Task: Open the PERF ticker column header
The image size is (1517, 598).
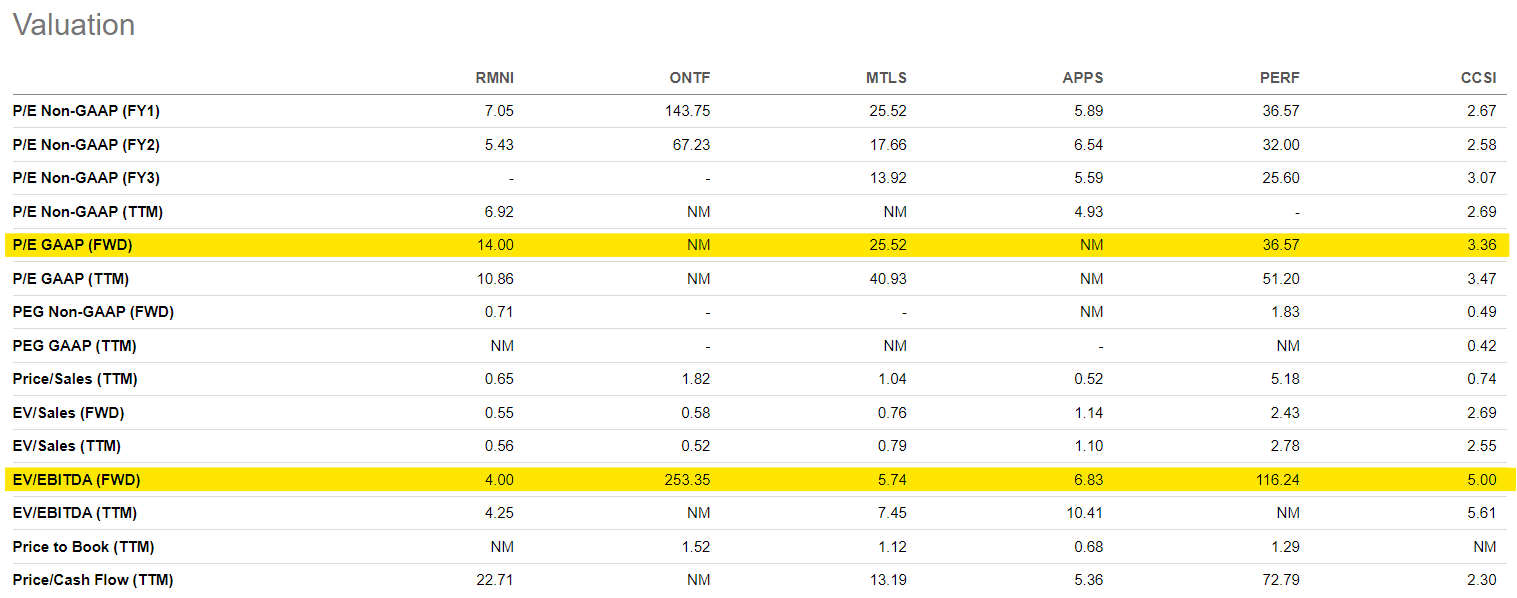Action: [1279, 77]
